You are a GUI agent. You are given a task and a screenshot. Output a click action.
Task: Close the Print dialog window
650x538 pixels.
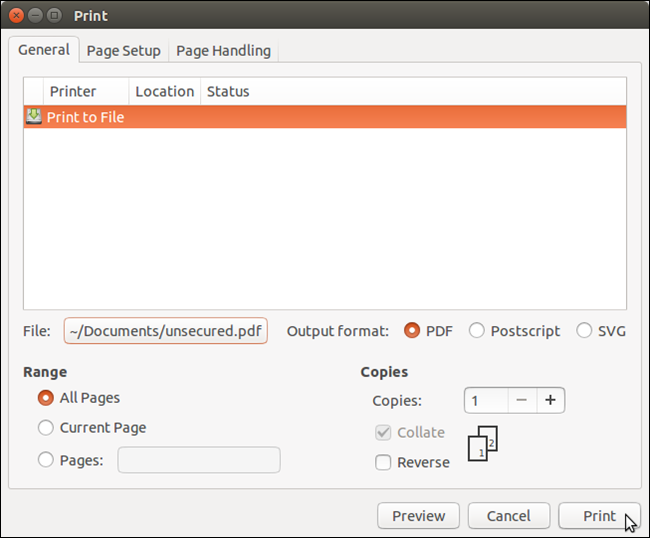(17, 16)
